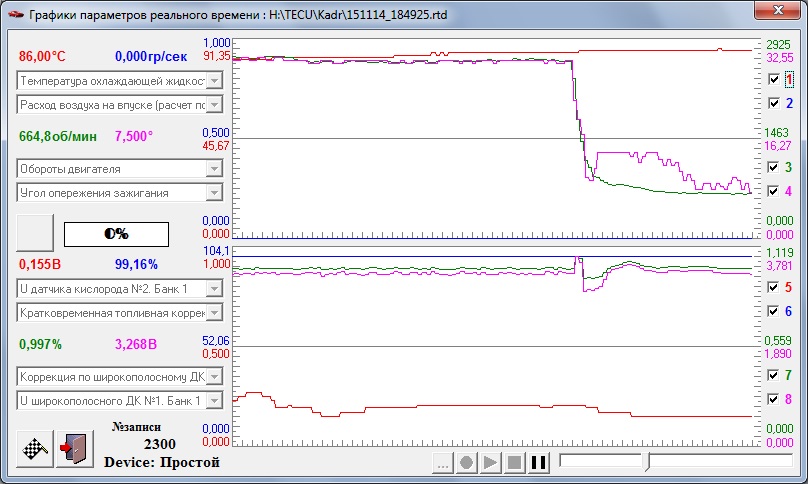Click the ellipsis browse file button
809x484 pixels.
coord(443,463)
